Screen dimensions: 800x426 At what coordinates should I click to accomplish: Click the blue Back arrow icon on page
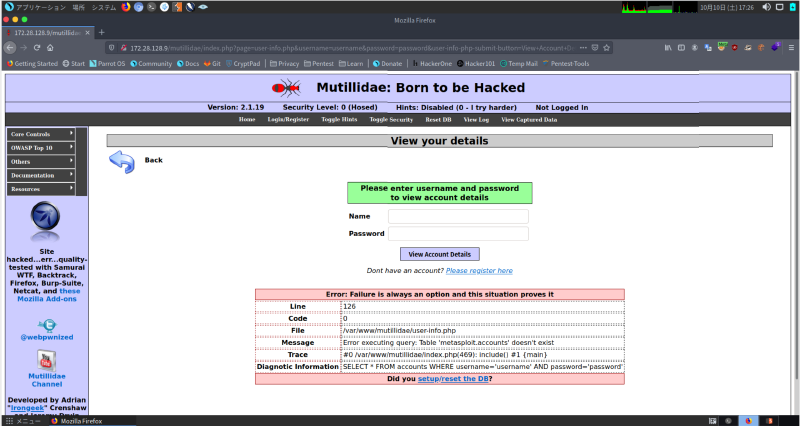tap(121, 161)
